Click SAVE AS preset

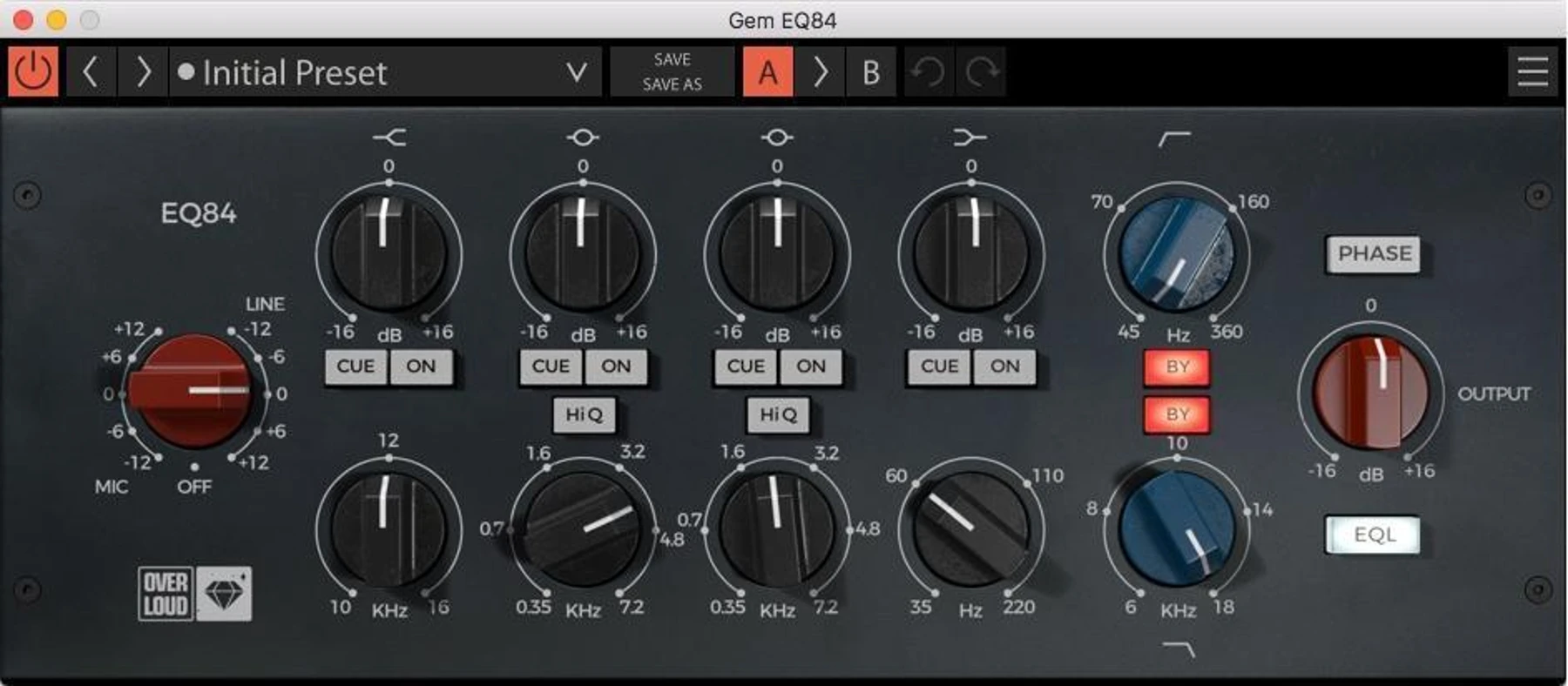[672, 84]
